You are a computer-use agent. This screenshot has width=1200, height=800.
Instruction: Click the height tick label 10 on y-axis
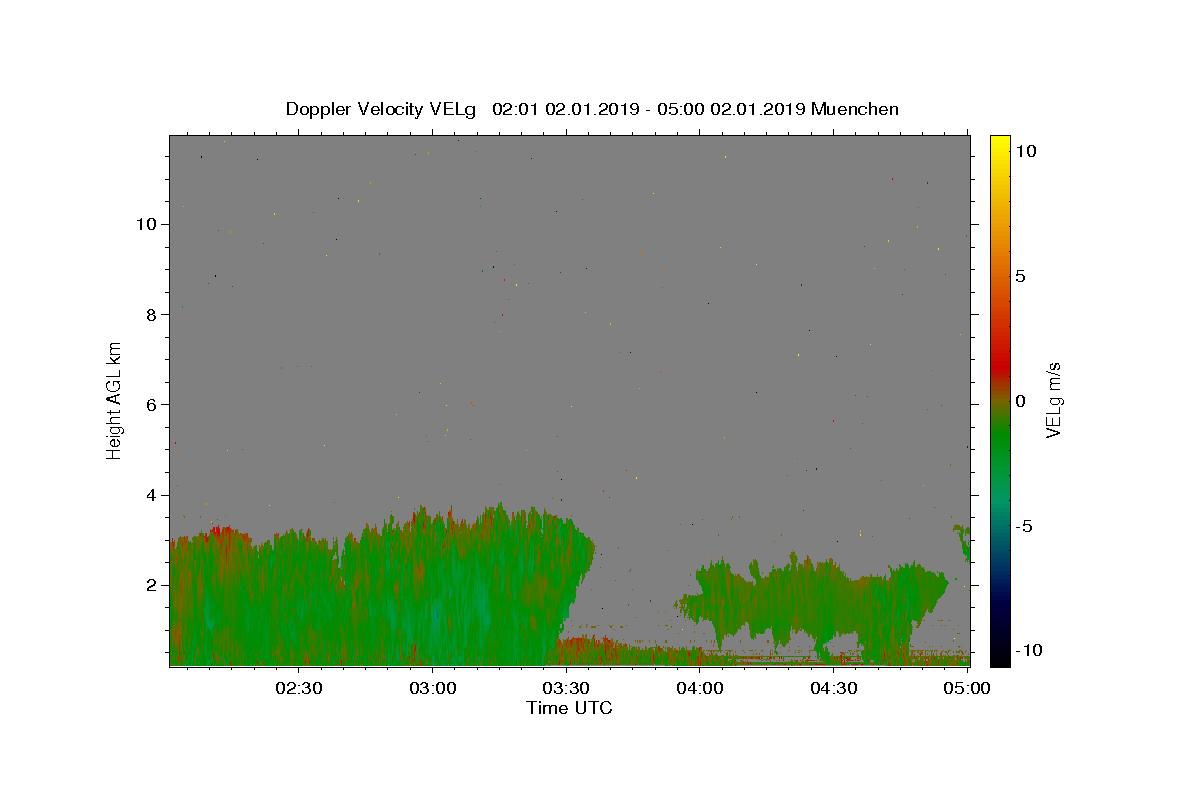tap(146, 224)
